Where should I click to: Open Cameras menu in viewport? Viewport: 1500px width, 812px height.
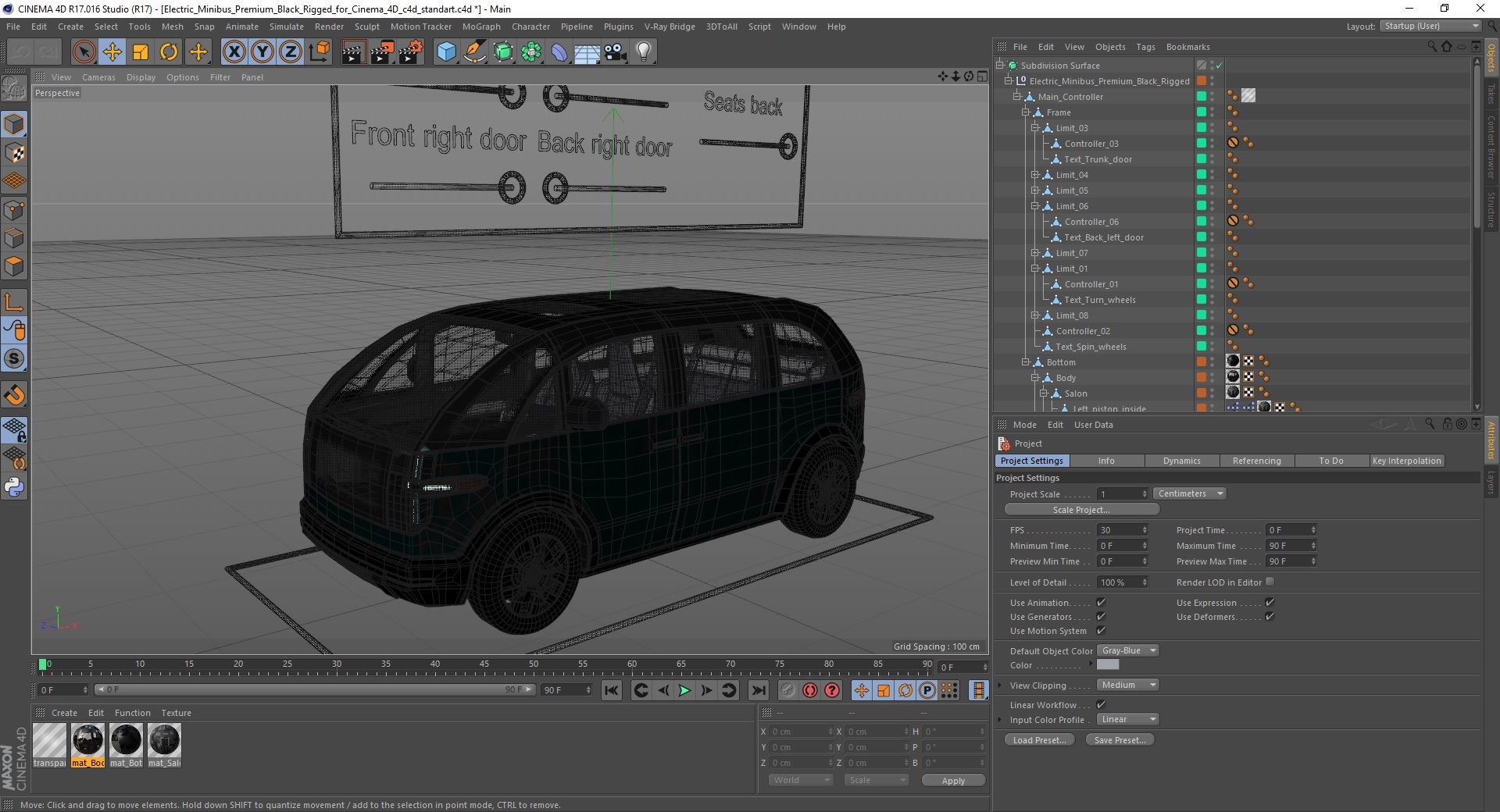pos(98,77)
